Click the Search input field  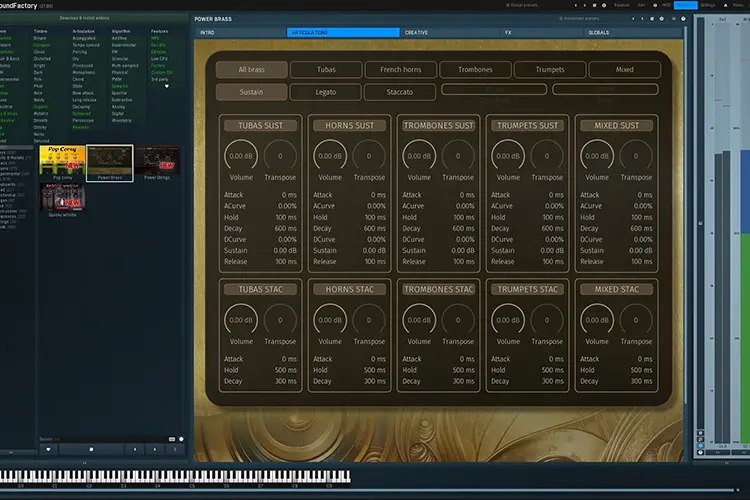110,439
